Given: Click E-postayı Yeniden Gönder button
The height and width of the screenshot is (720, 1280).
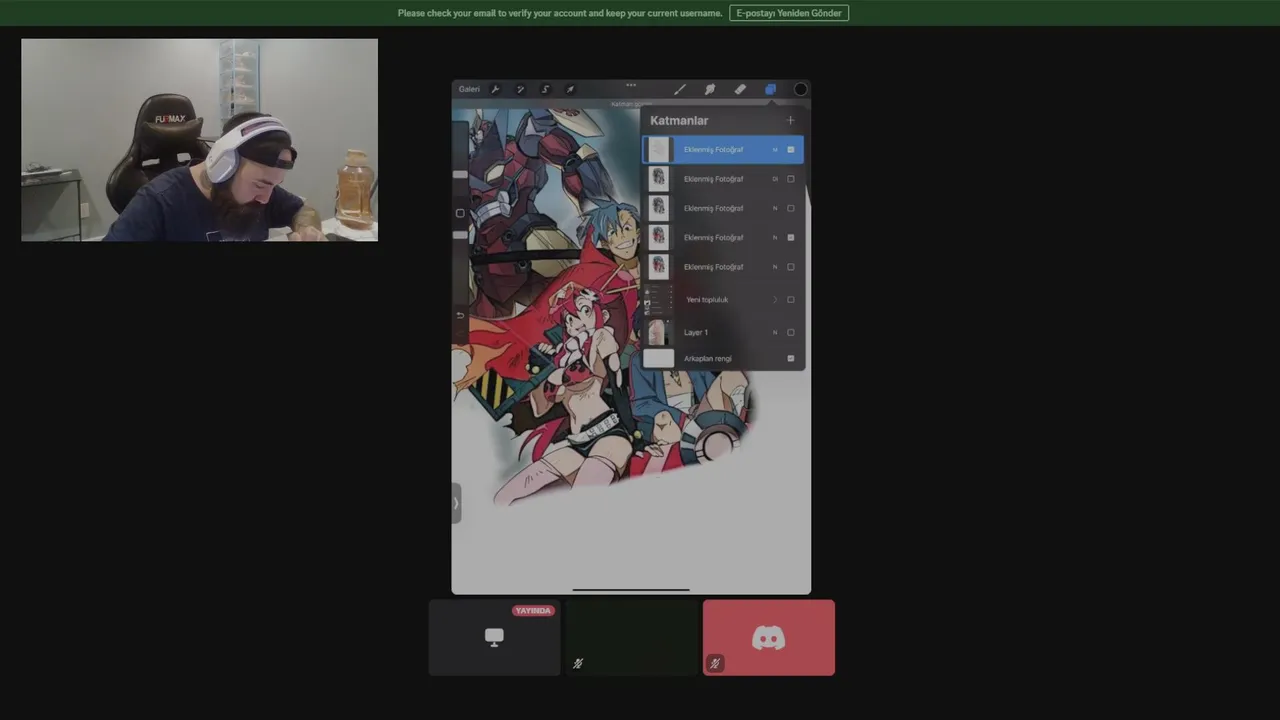Looking at the screenshot, I should coord(789,13).
